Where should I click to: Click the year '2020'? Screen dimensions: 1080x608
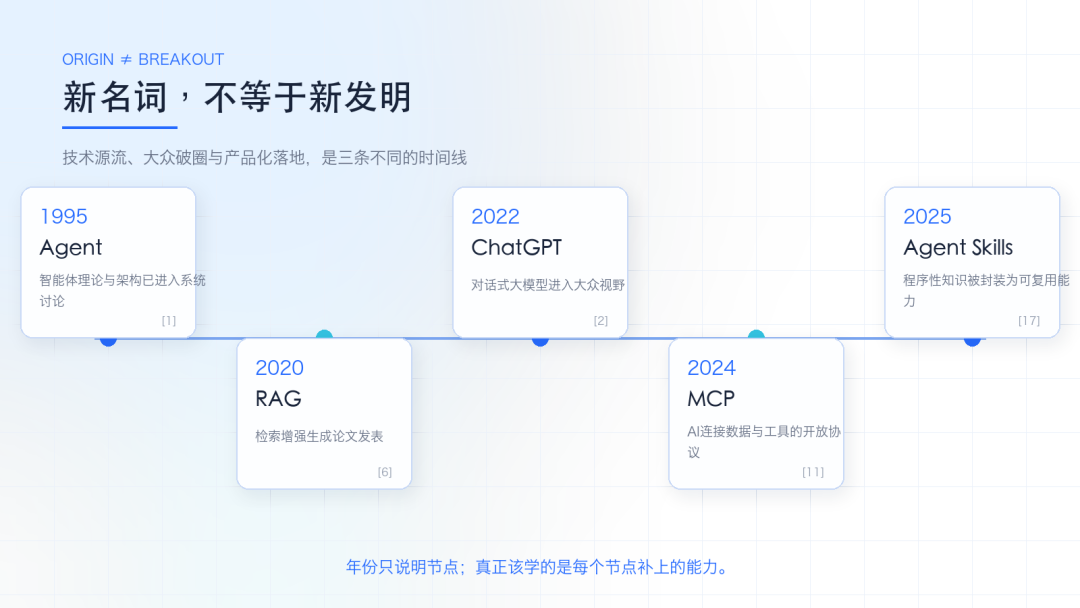[280, 368]
